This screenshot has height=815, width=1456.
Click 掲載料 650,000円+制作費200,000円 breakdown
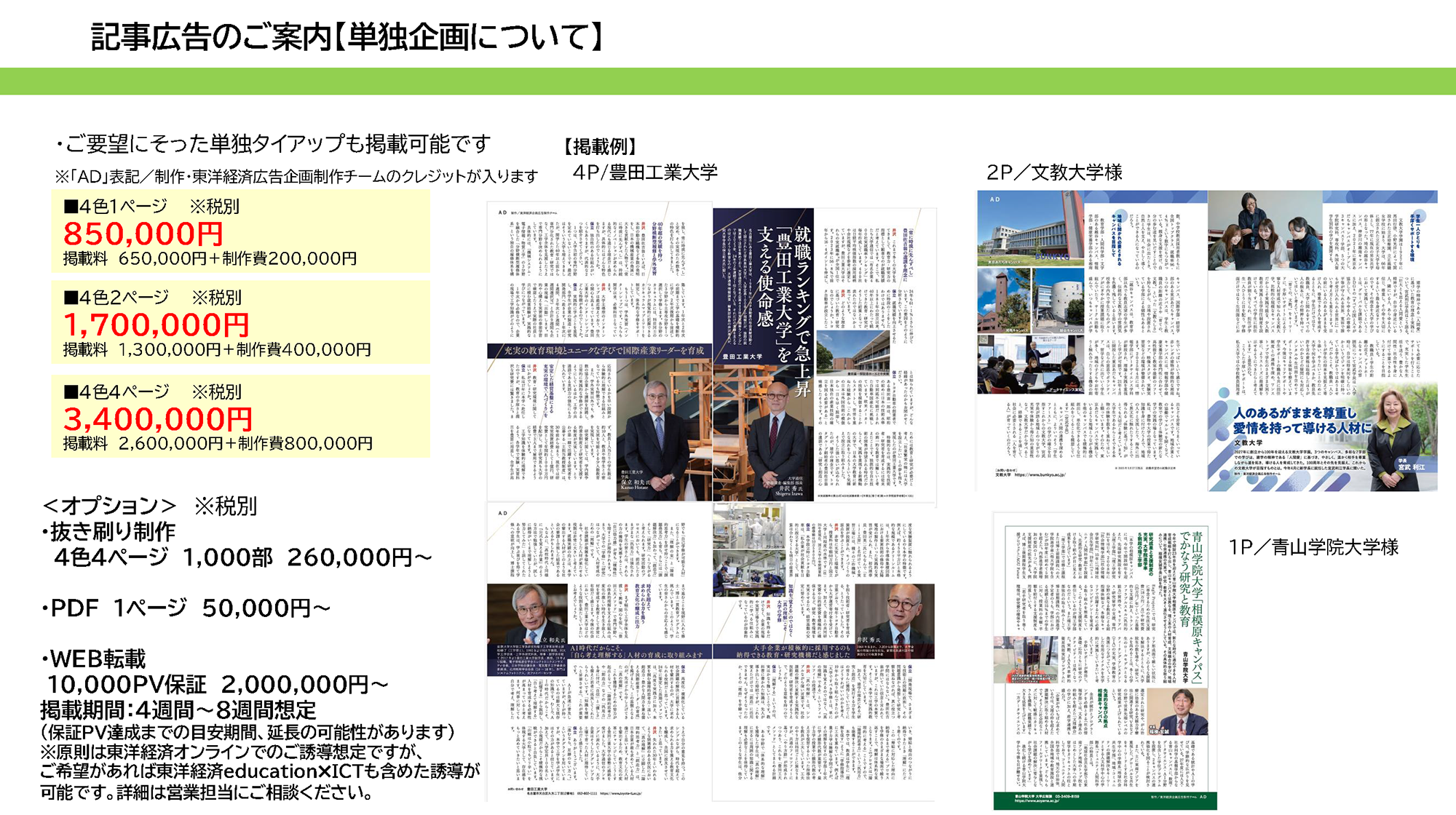click(210, 259)
